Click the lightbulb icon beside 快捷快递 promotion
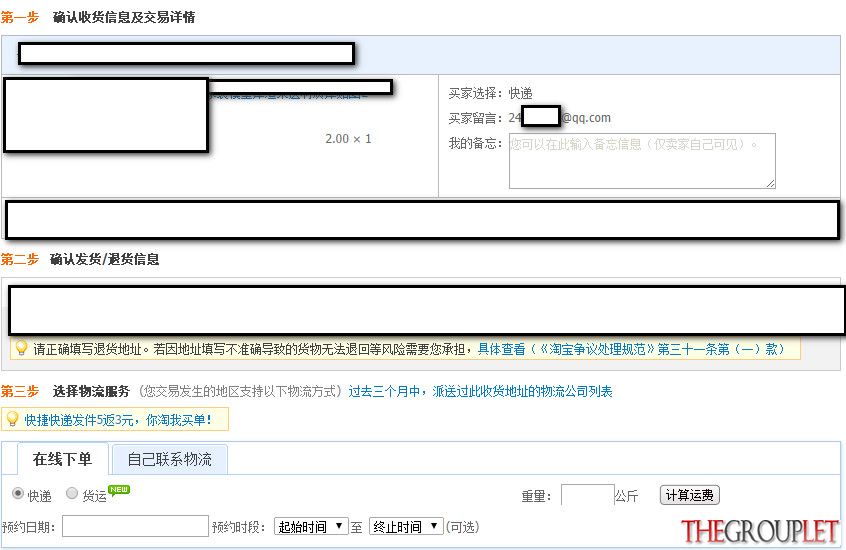This screenshot has width=846, height=550. pyautogui.click(x=12, y=419)
